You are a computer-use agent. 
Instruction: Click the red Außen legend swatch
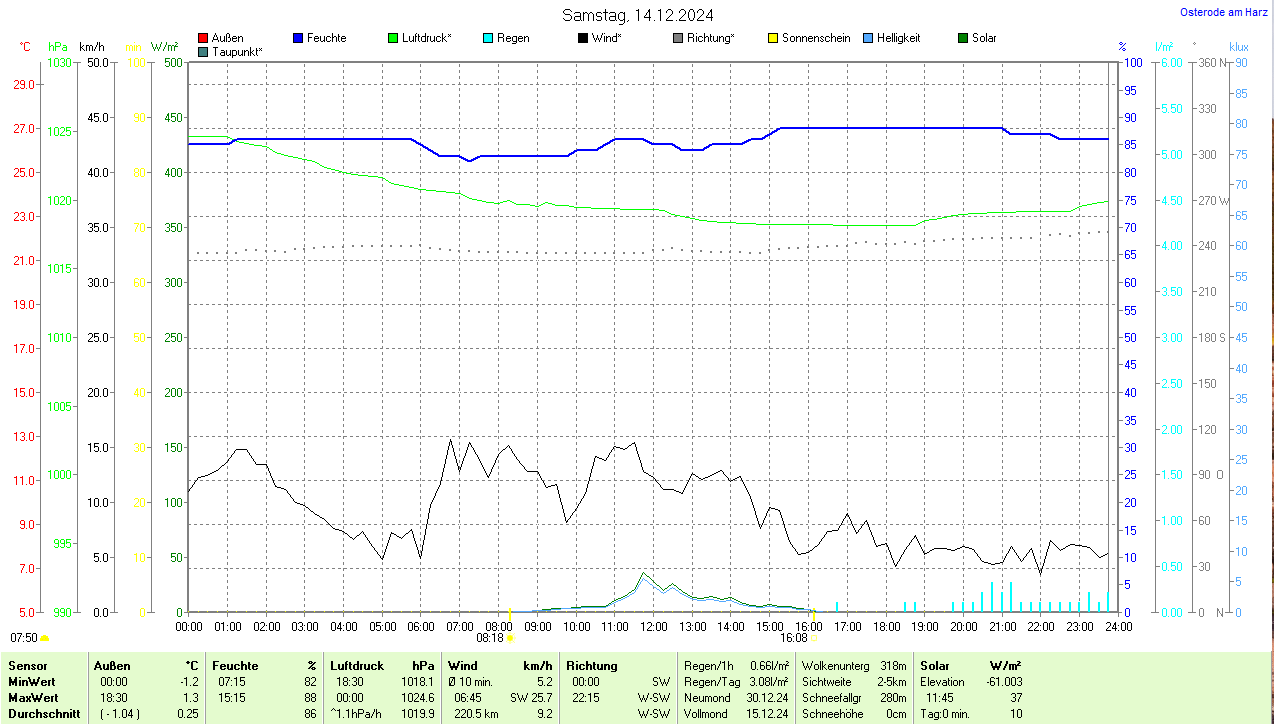coord(203,38)
